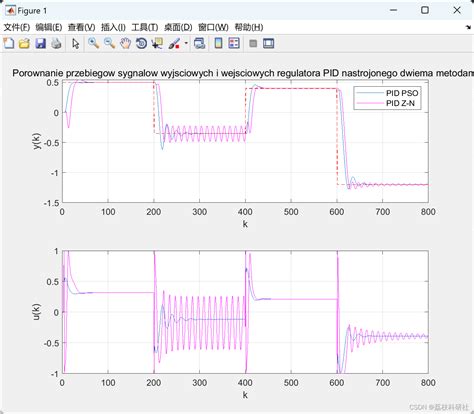Click the Show Plot Tools and dock icon

pyautogui.click(x=268, y=43)
